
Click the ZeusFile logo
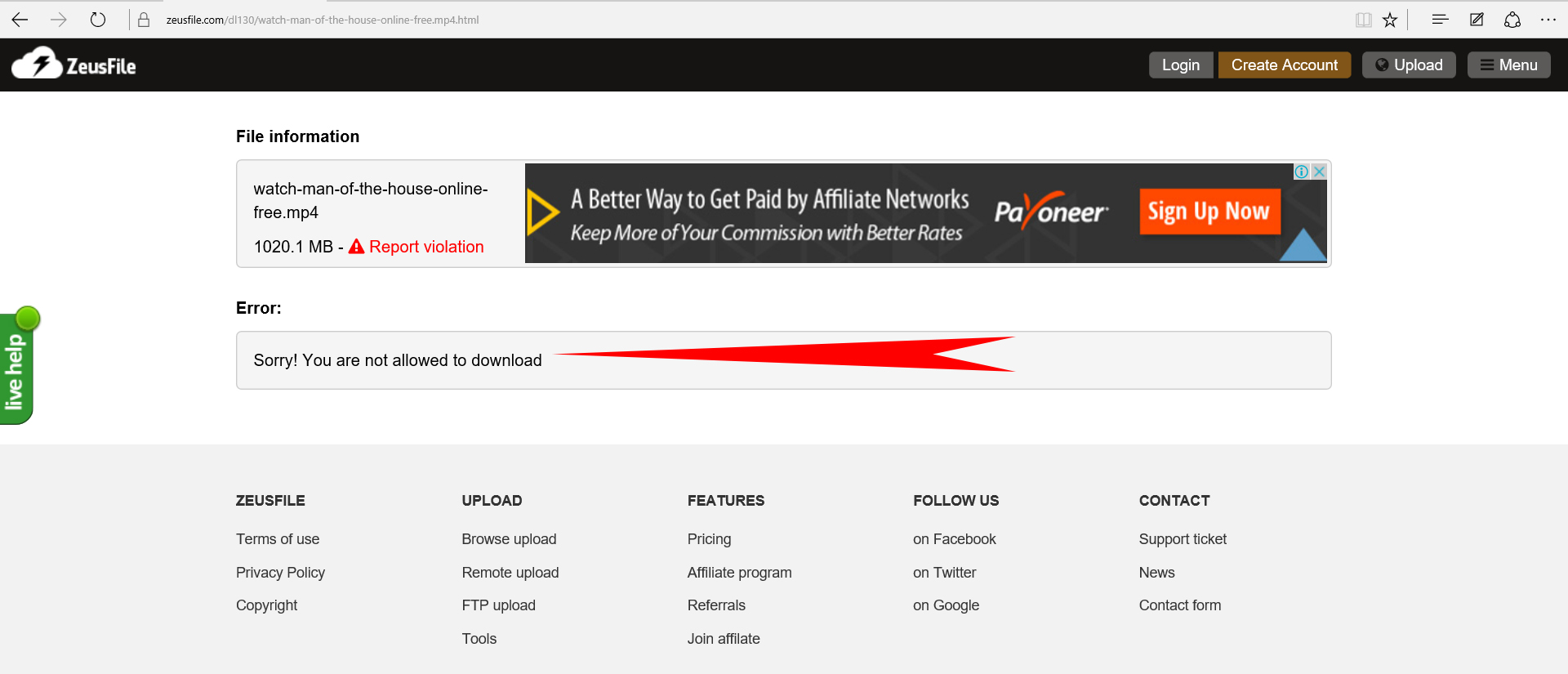[73, 64]
